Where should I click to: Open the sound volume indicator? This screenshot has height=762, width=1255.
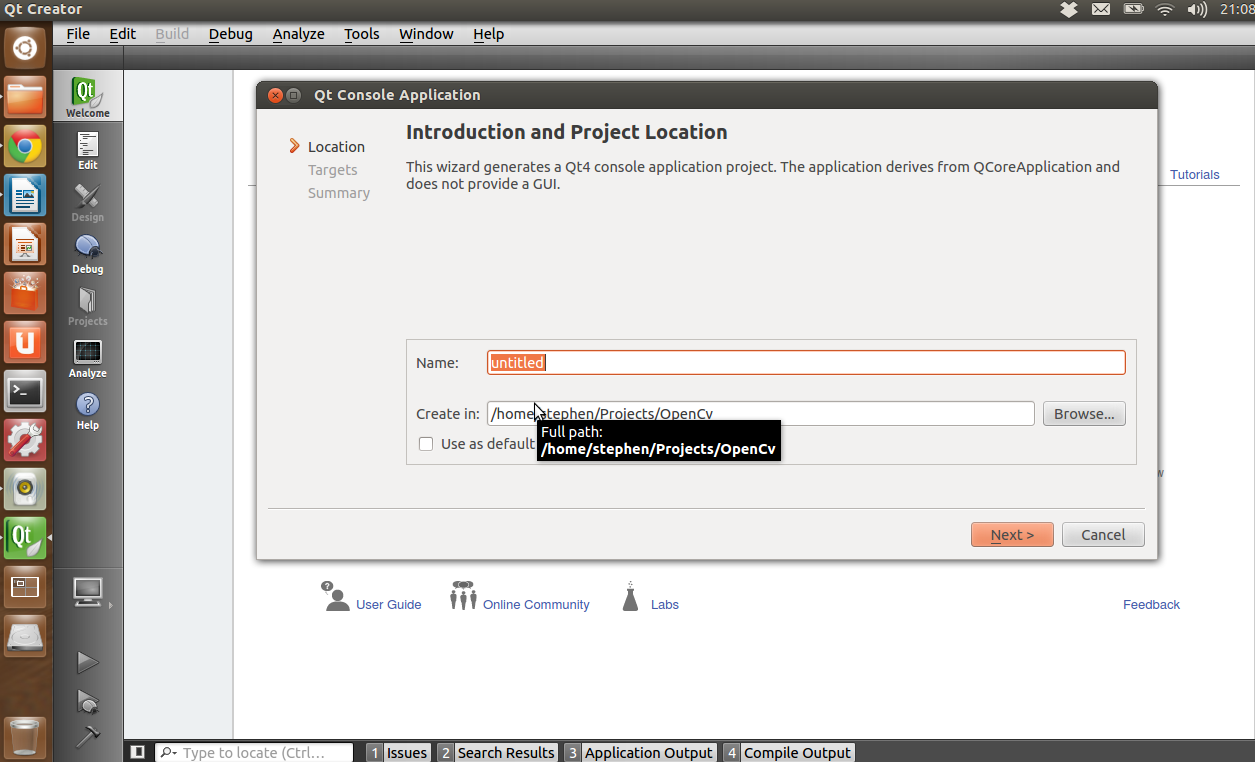click(1197, 10)
